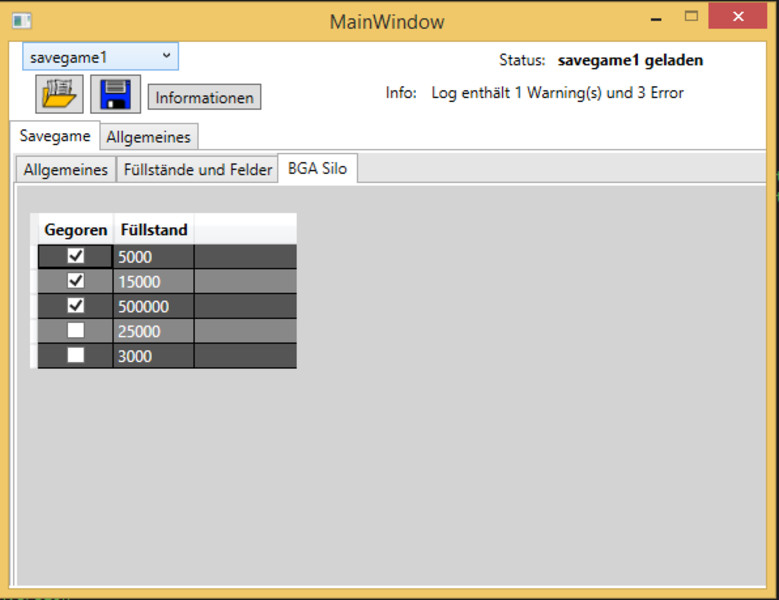Image resolution: width=779 pixels, height=600 pixels.
Task: Enable Gegoren checkbox for the 25000 row
Action: click(76, 331)
